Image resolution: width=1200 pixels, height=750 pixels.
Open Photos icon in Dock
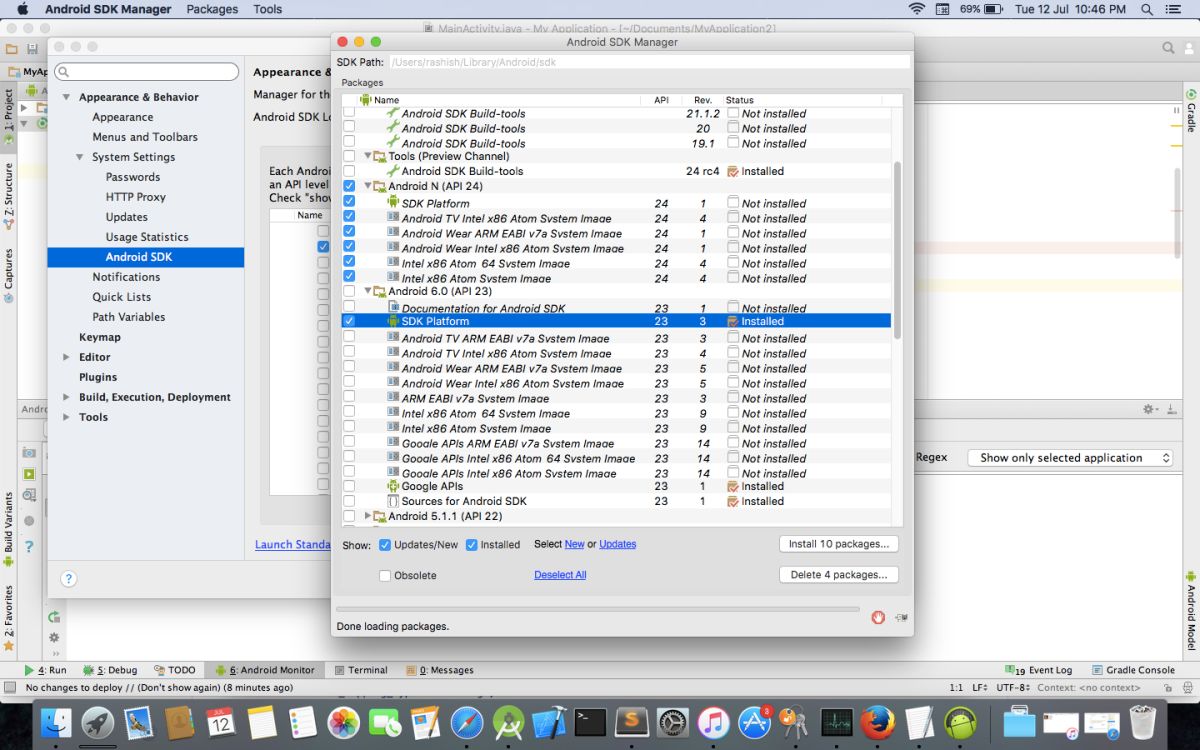pyautogui.click(x=344, y=722)
